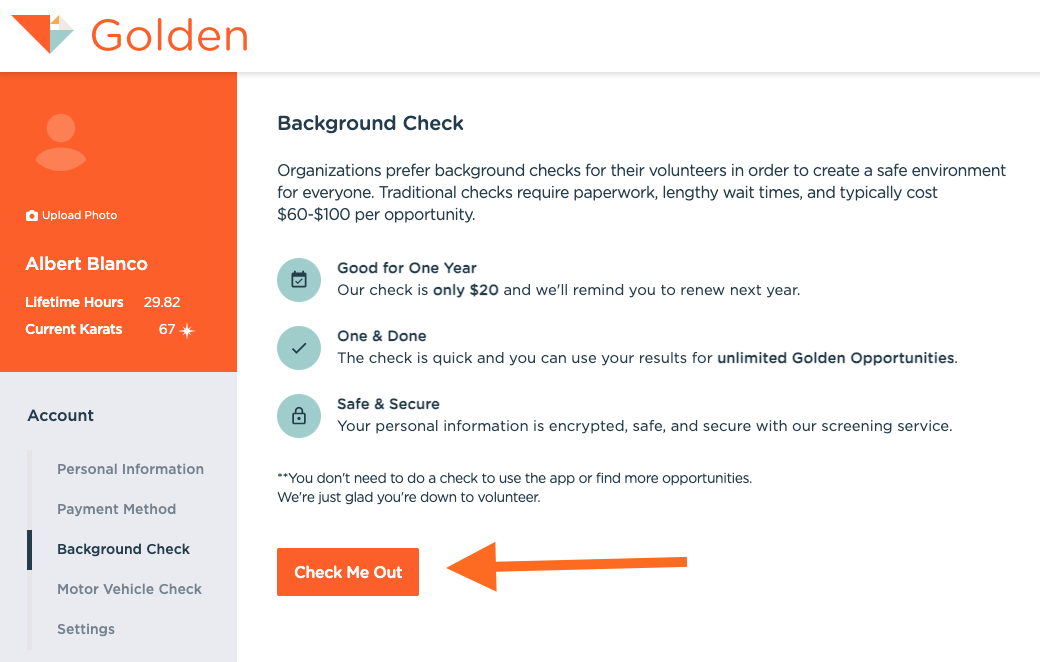The image size is (1040, 662).
Task: Click the Golden triangle logo icon
Action: [x=43, y=34]
